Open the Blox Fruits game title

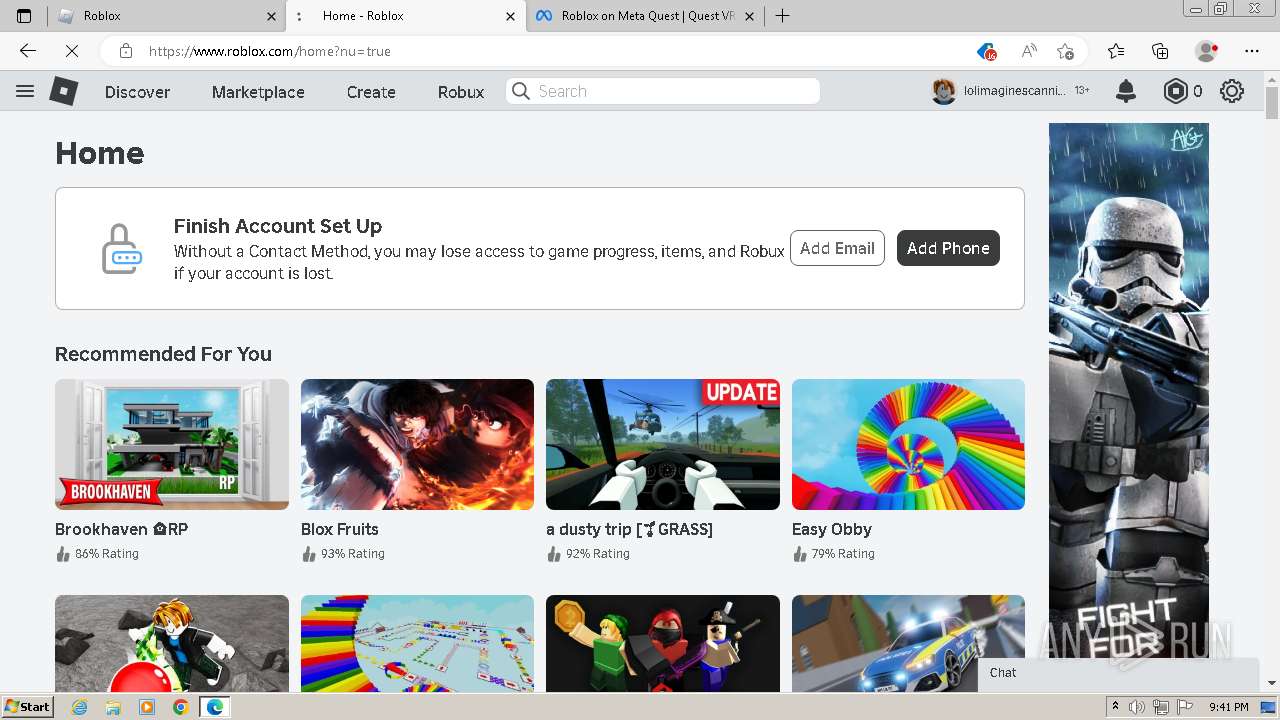[x=340, y=529]
